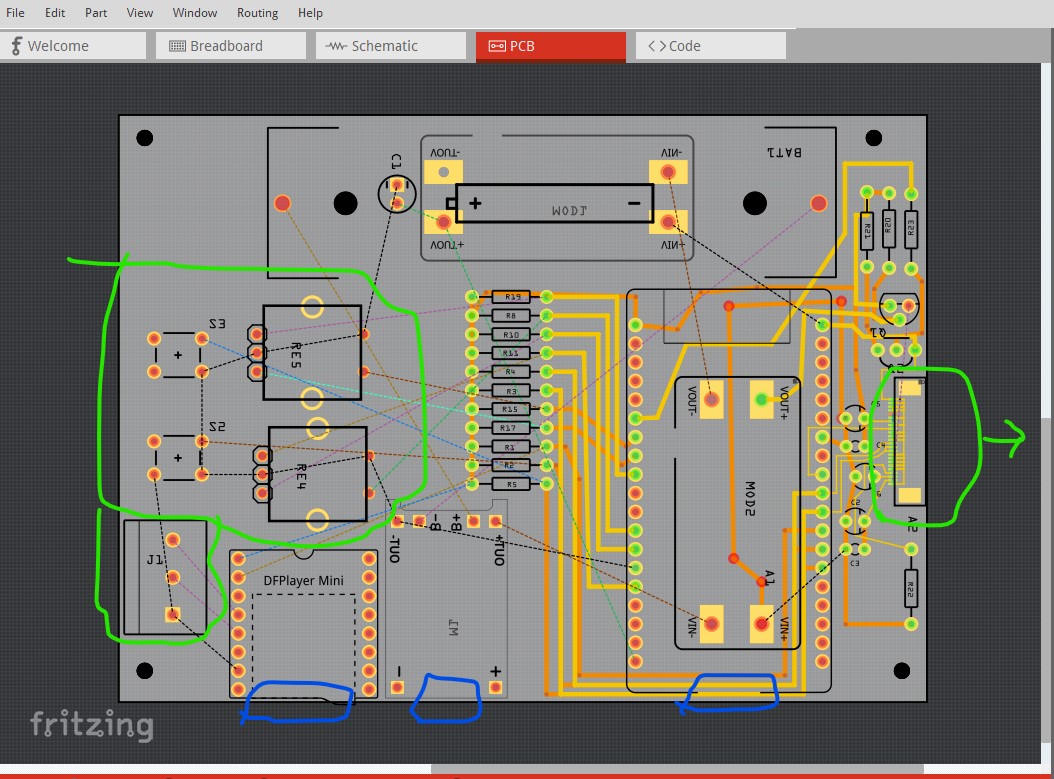Select the DFPlayer Mini footprint
This screenshot has height=779, width=1054.
click(303, 620)
